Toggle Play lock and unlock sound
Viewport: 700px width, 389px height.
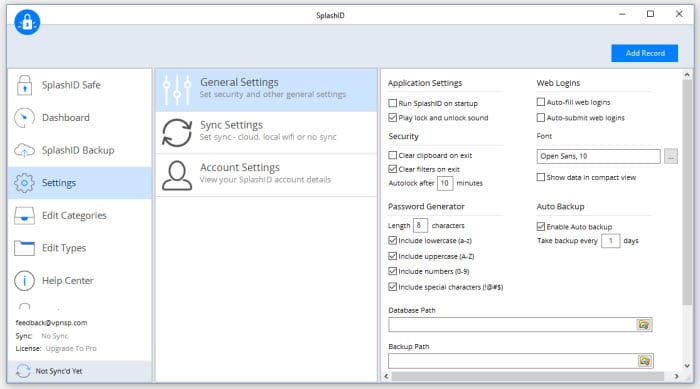tap(392, 117)
